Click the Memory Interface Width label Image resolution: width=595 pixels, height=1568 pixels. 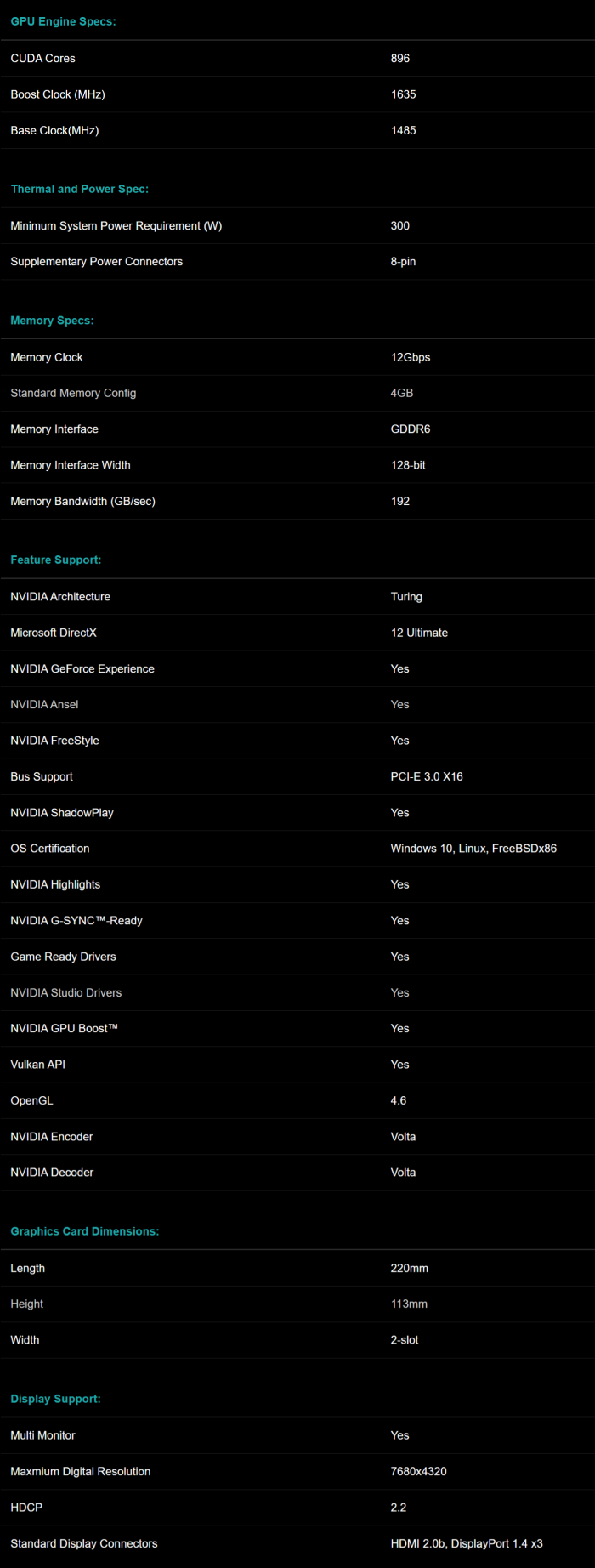point(71,465)
